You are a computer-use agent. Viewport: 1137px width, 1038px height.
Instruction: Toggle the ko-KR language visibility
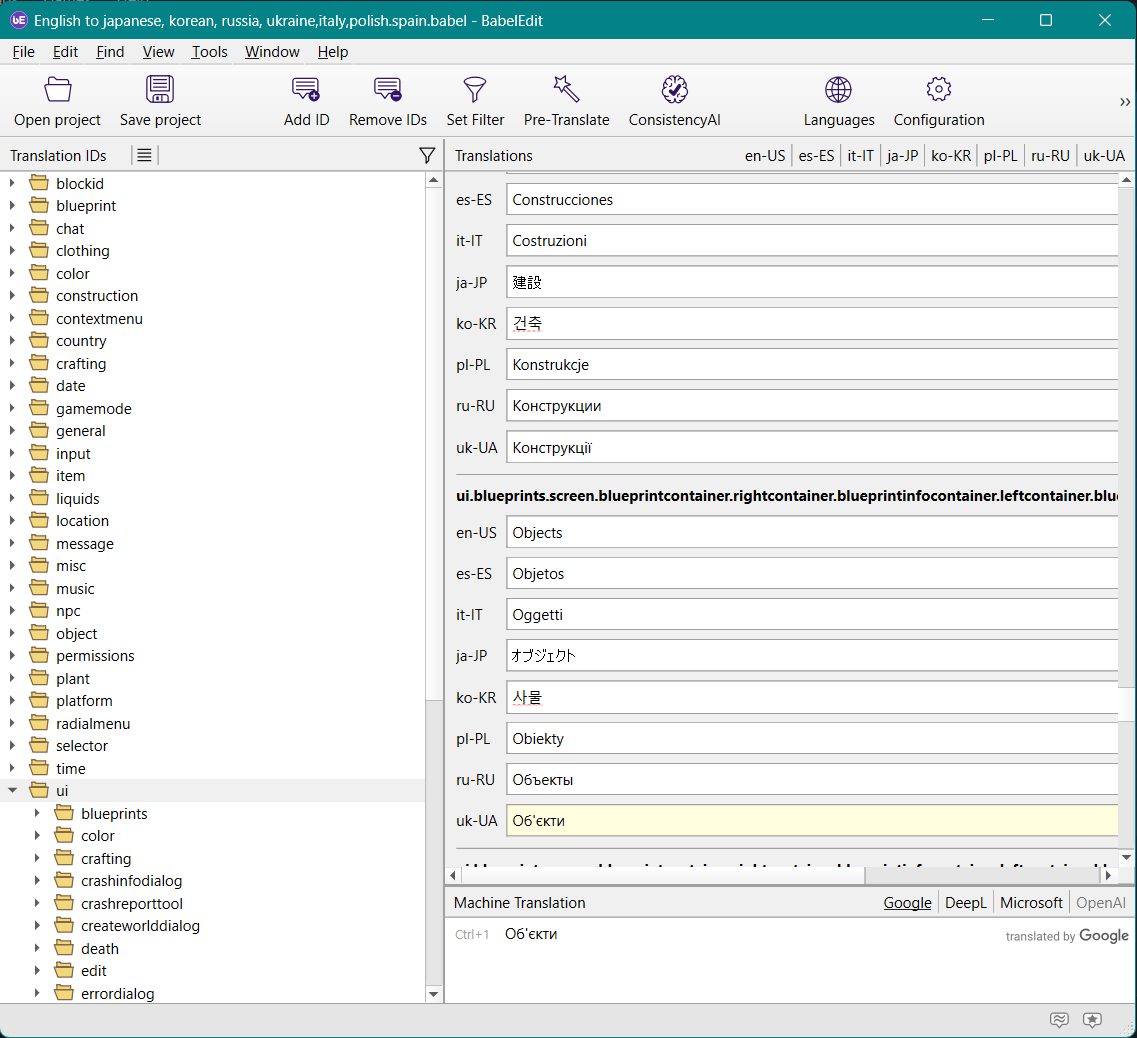tap(950, 156)
